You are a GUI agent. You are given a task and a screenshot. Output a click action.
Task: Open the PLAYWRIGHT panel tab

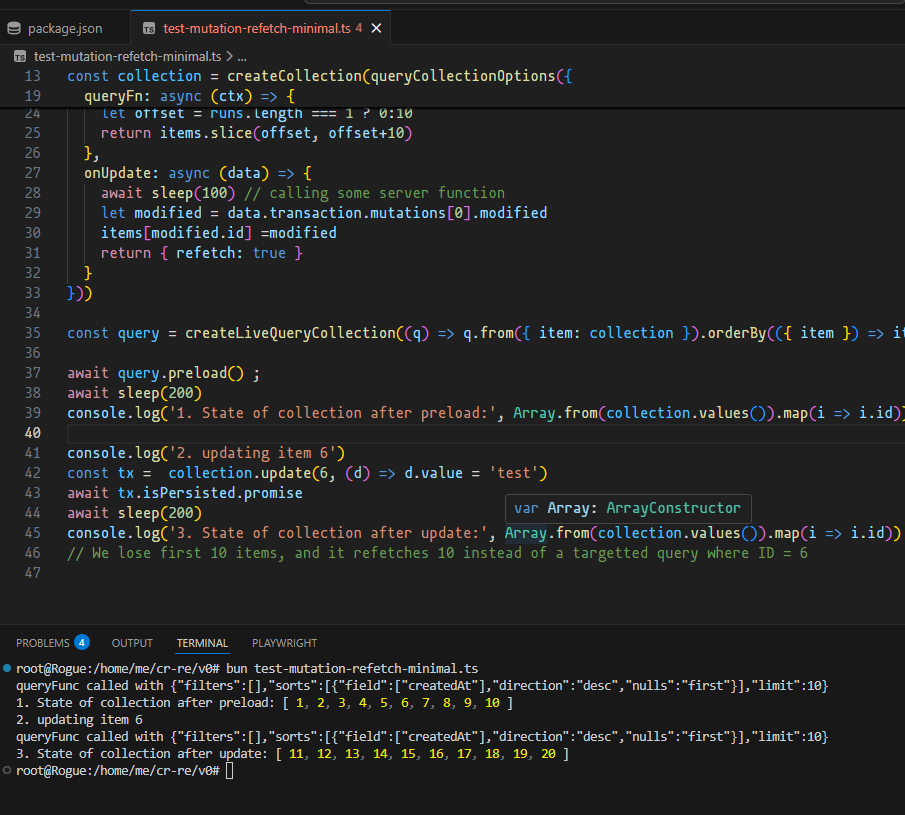click(284, 643)
